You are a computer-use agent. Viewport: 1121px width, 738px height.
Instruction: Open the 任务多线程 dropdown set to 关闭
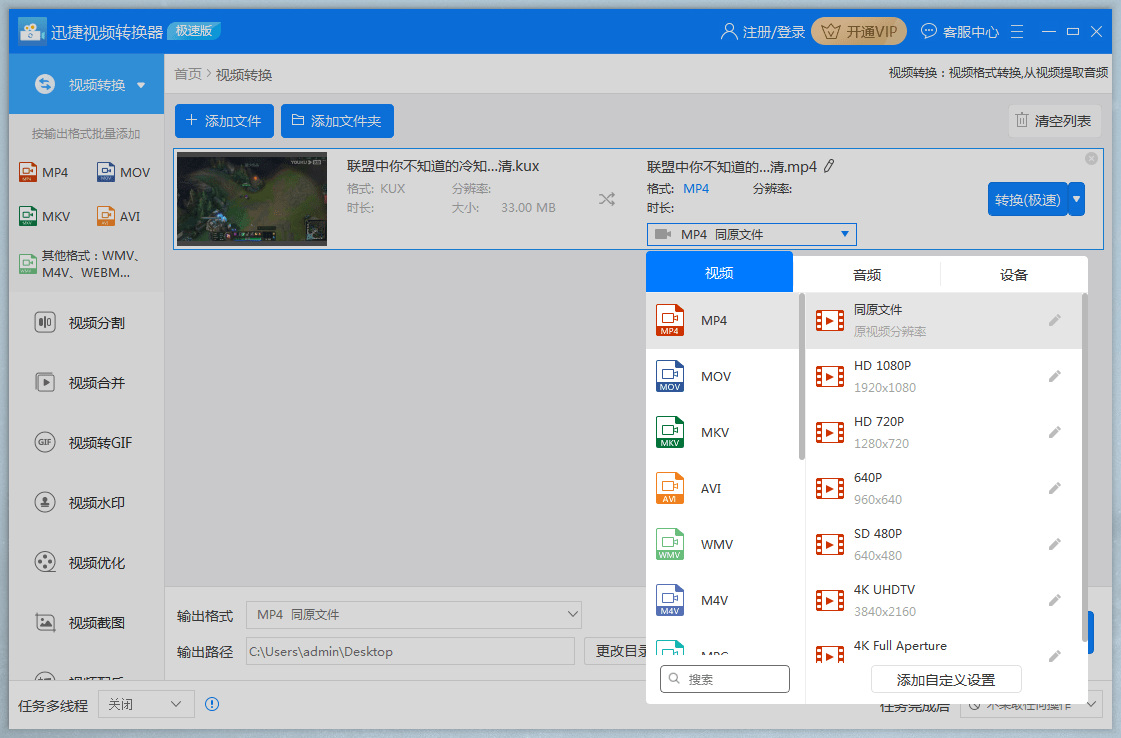[145, 704]
